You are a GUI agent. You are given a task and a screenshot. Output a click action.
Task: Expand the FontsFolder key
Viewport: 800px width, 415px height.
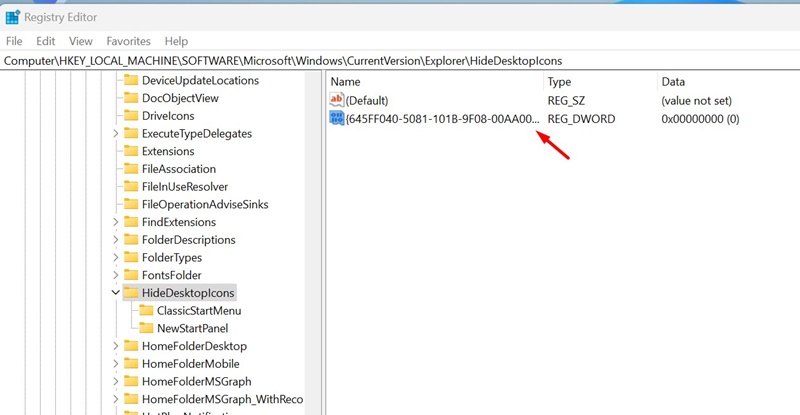coord(115,275)
